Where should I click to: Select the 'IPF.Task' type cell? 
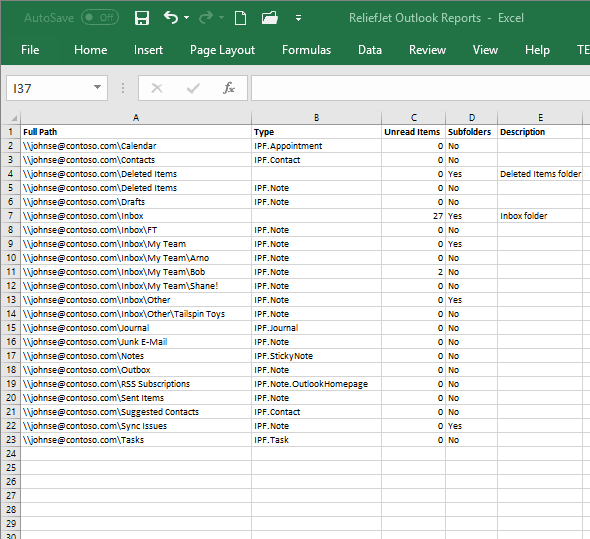(x=316, y=440)
